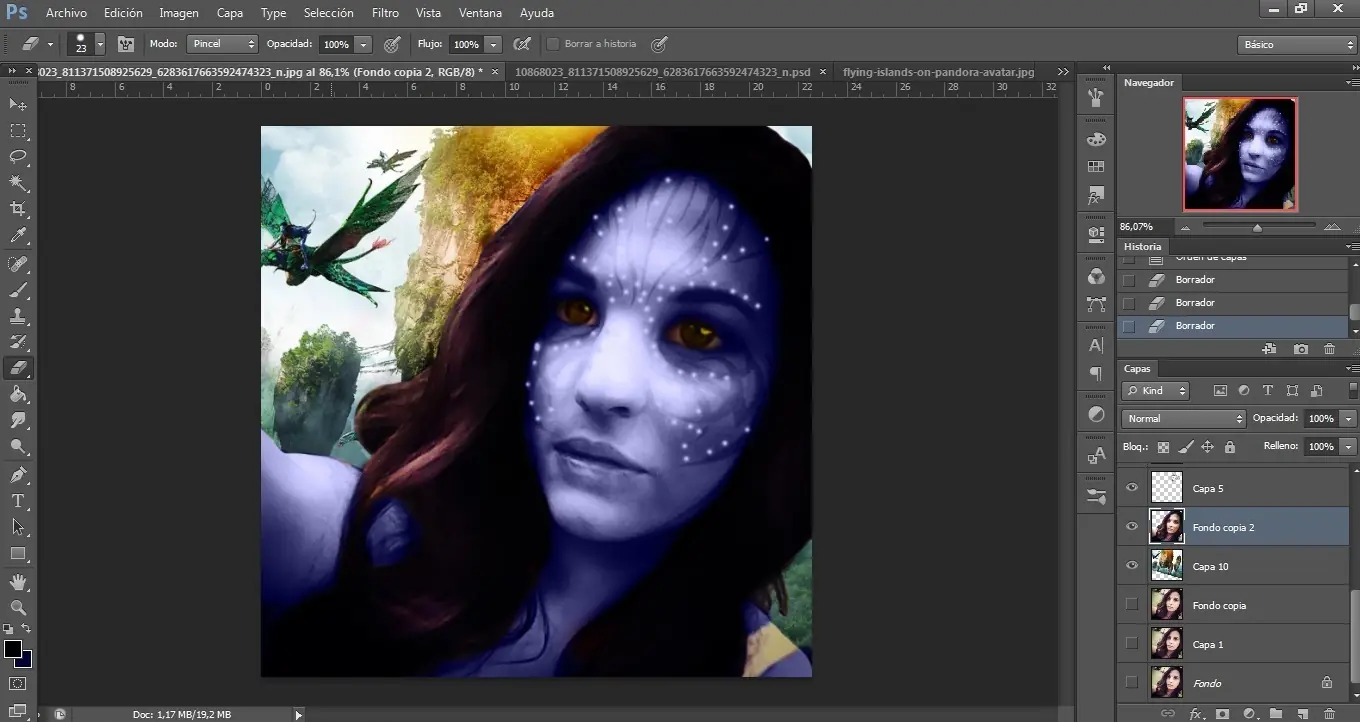This screenshot has height=722, width=1360.
Task: Click the Opacidad 100% field in options bar
Action: (336, 45)
